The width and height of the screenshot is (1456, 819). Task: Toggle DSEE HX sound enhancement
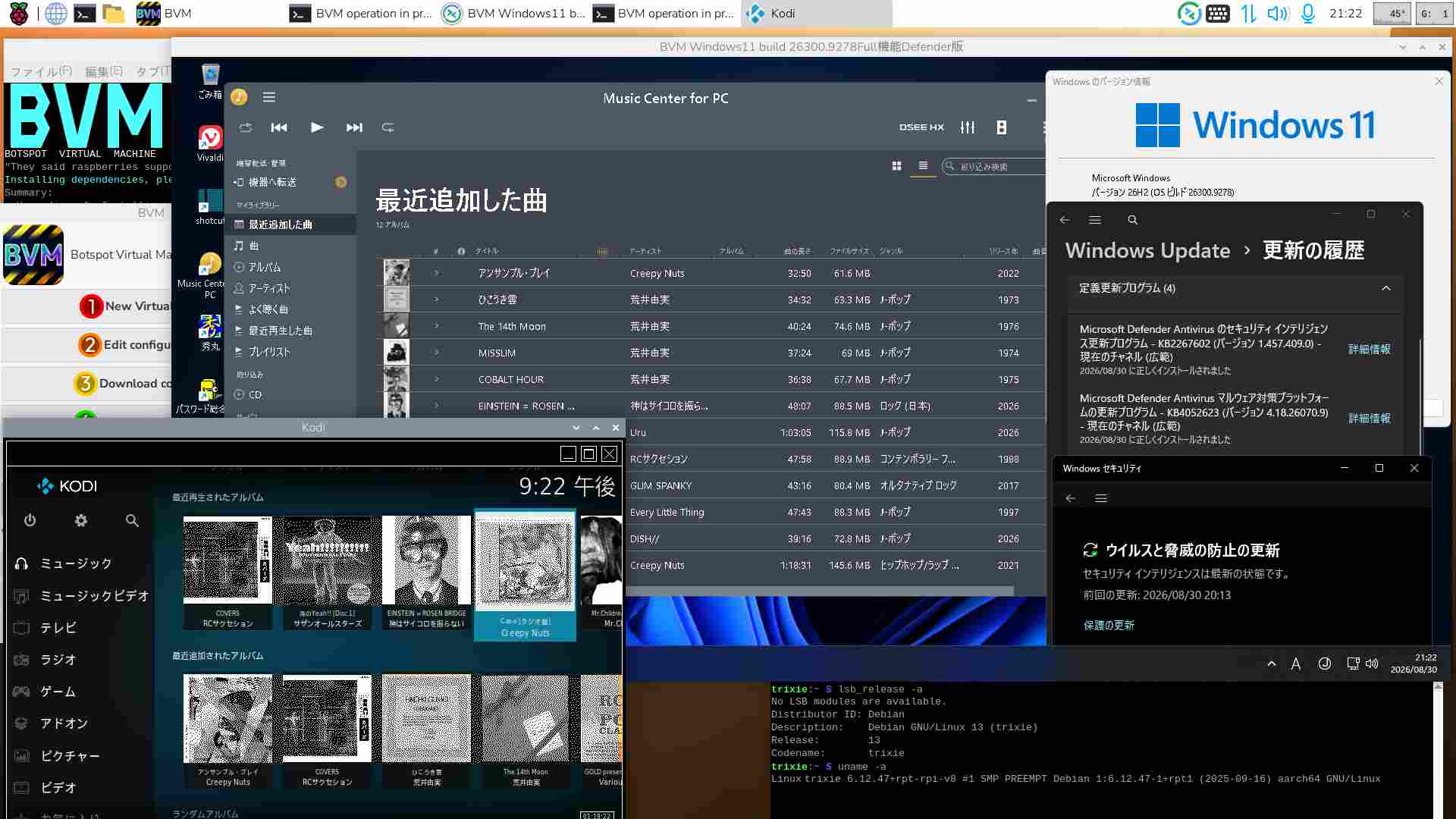click(921, 127)
